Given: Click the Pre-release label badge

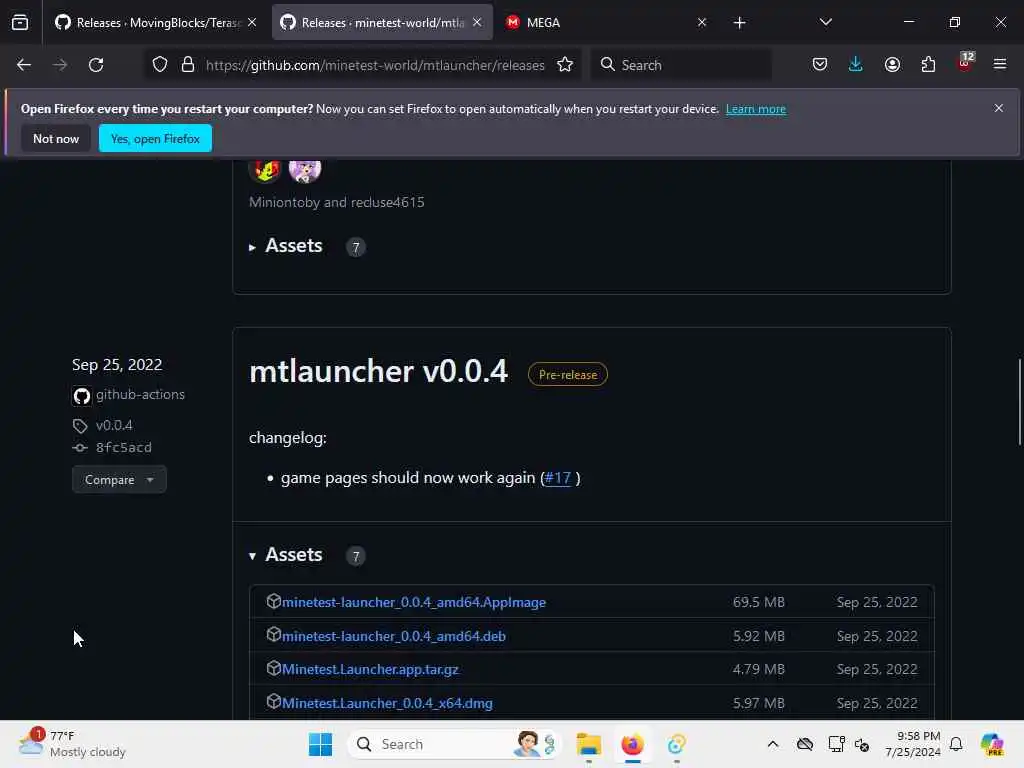Looking at the screenshot, I should coord(568,374).
